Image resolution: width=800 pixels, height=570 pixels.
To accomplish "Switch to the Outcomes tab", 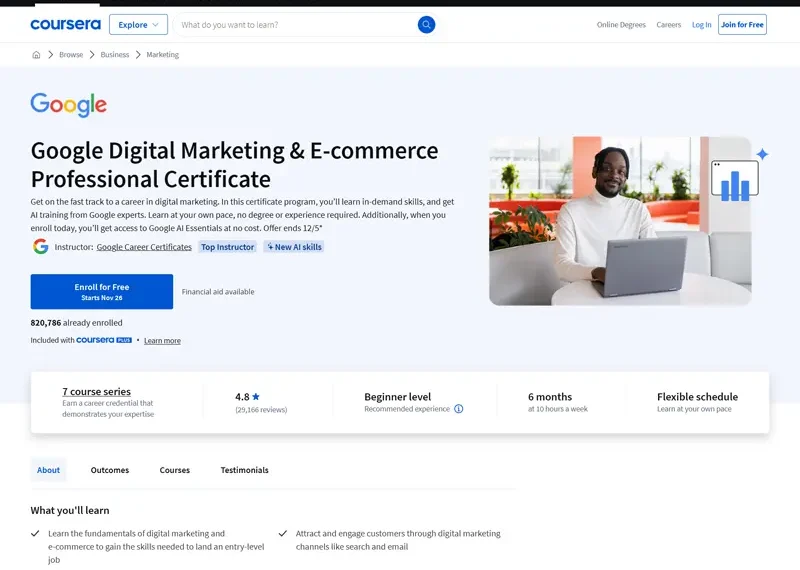I will coord(110,470).
